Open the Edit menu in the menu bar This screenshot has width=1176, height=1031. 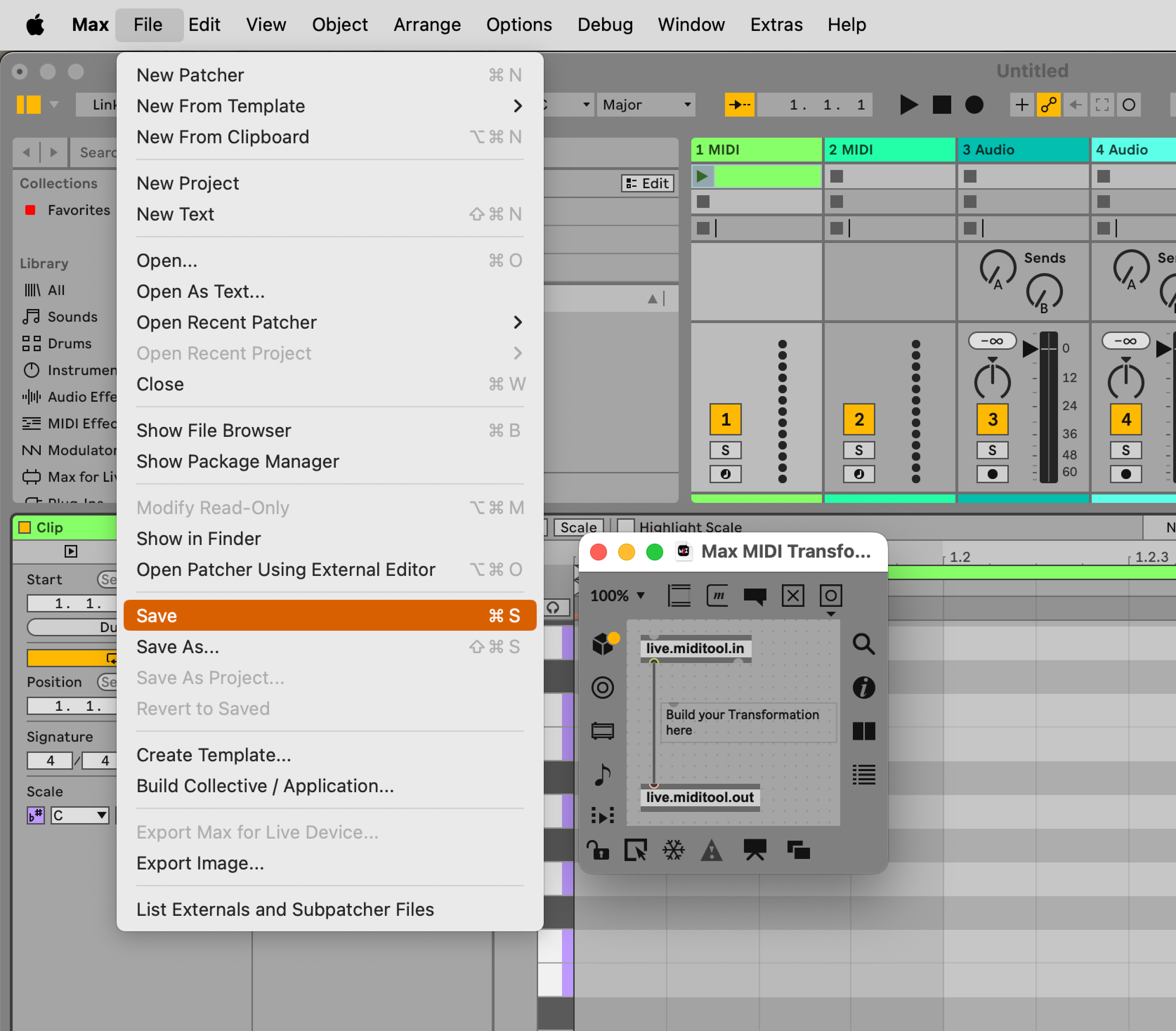point(204,25)
